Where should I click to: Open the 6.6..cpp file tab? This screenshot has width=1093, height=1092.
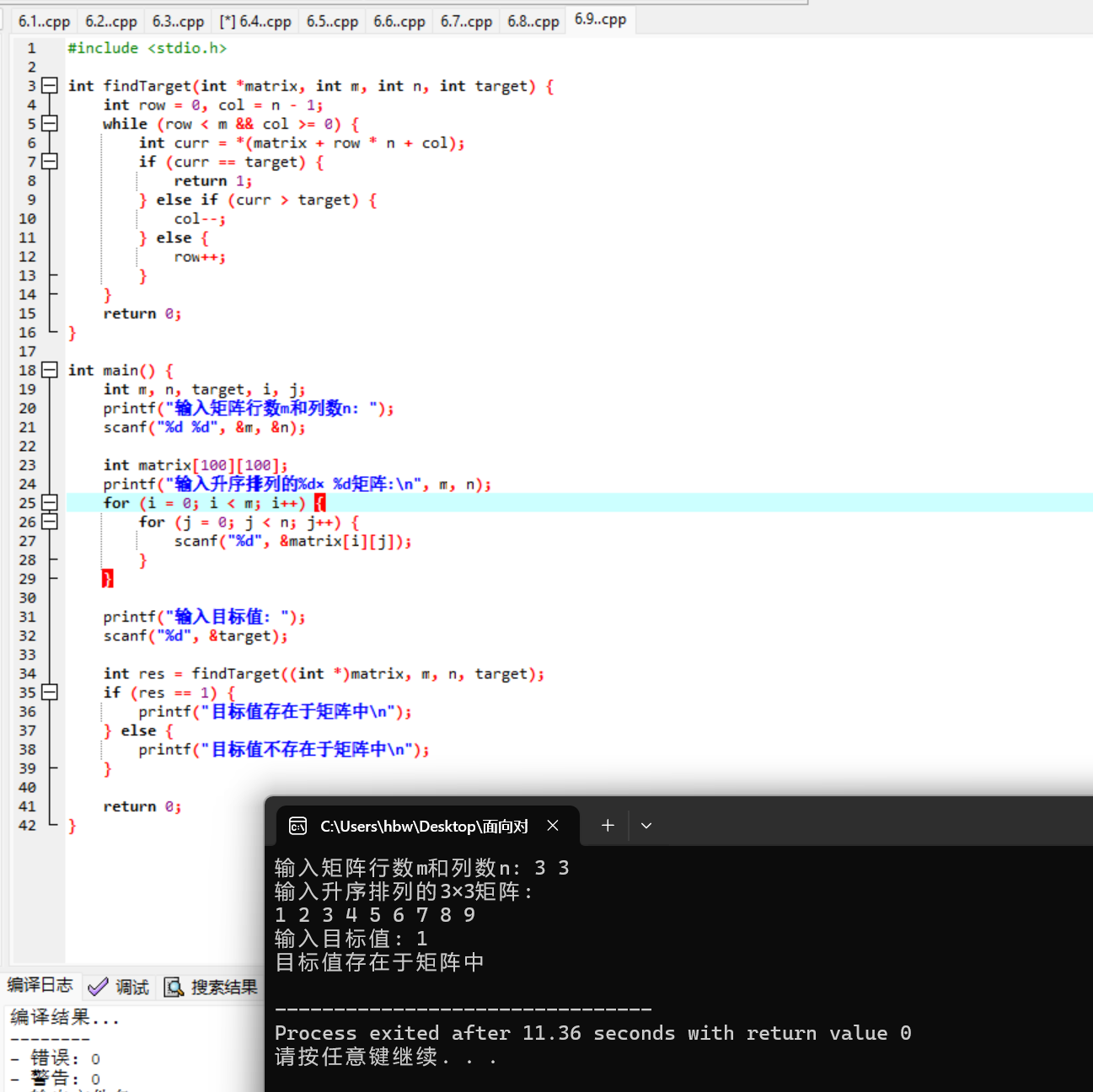click(399, 21)
